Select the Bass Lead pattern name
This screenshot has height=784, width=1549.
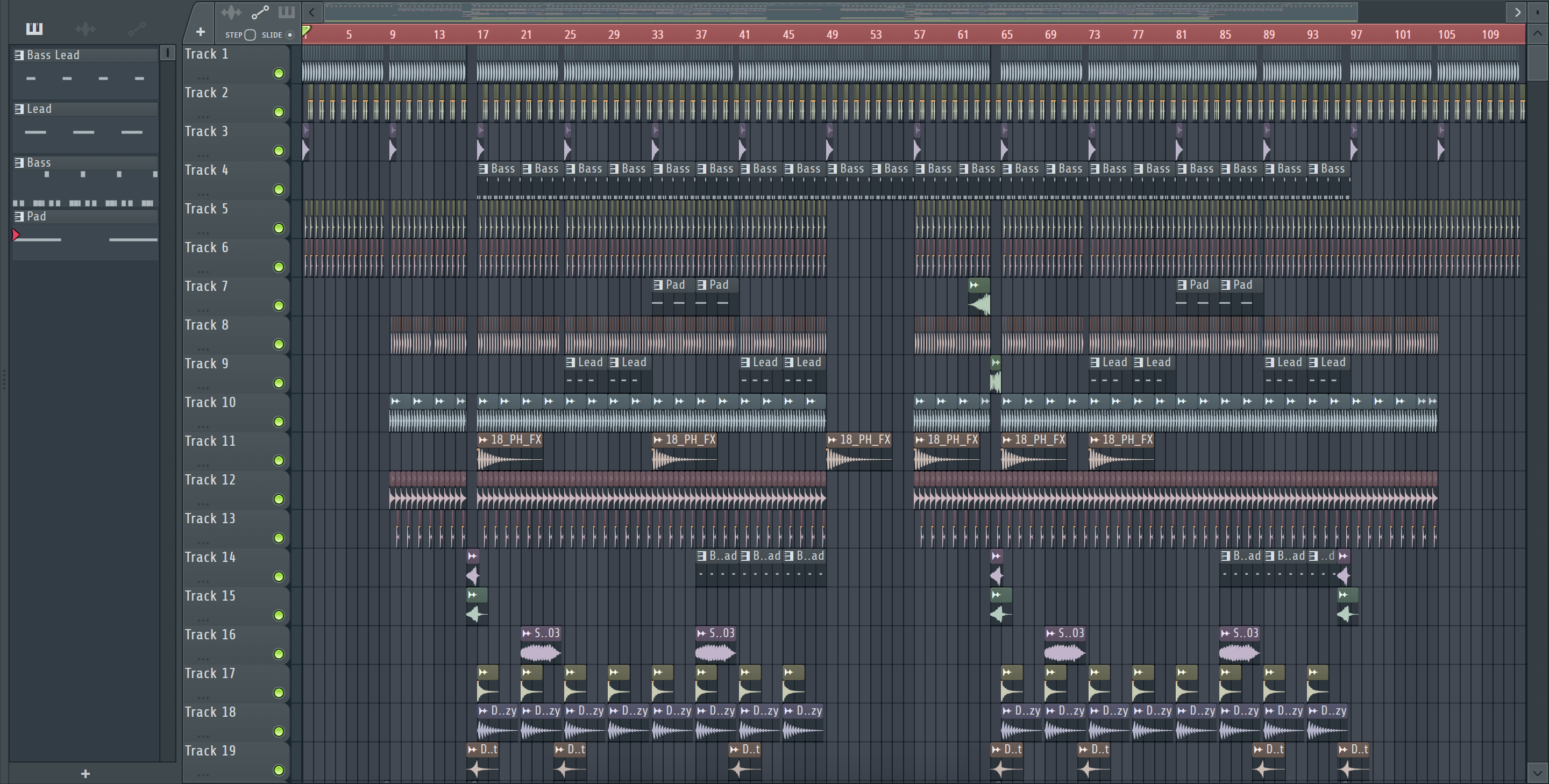click(x=53, y=55)
